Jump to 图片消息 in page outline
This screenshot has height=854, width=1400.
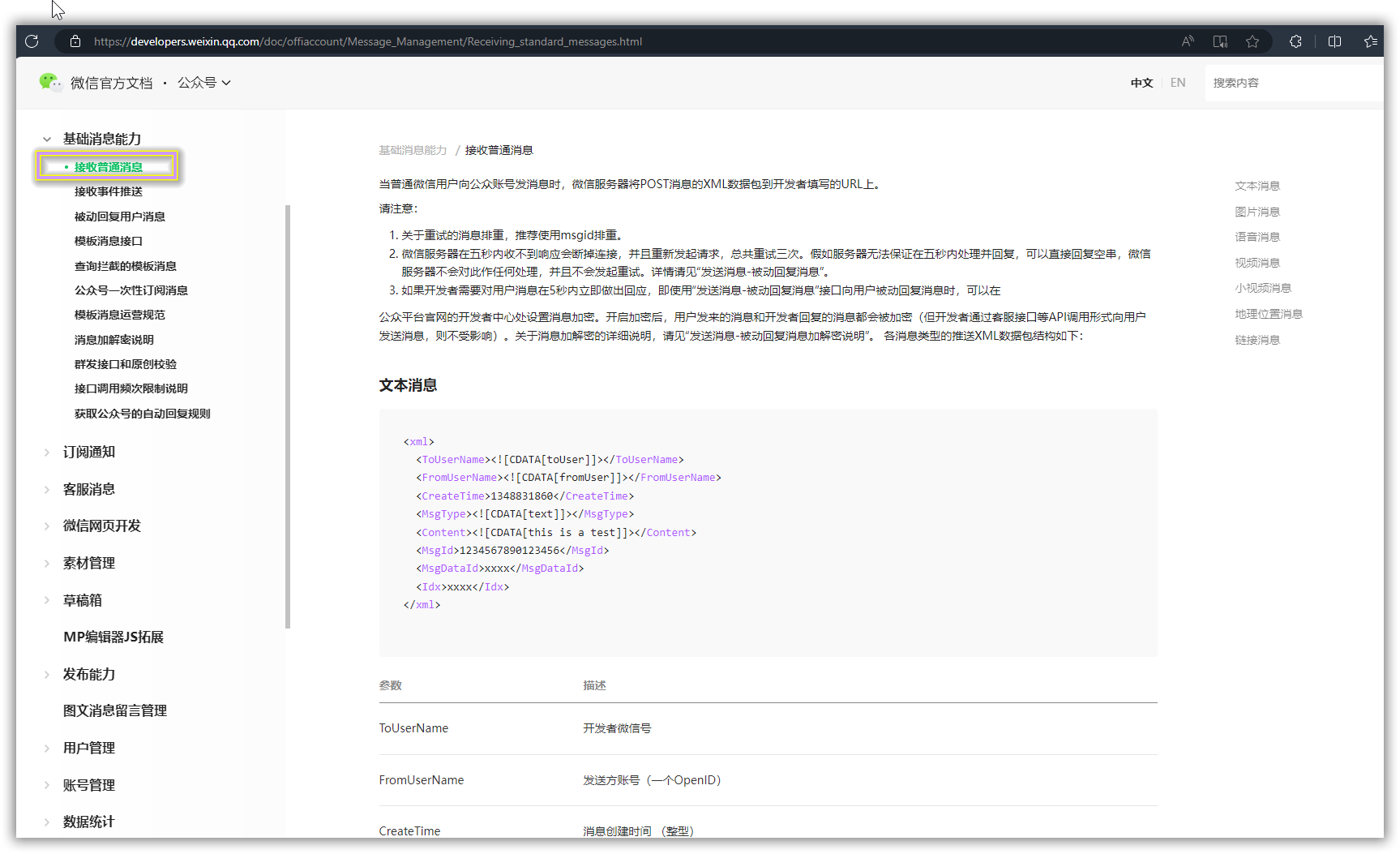(x=1257, y=212)
